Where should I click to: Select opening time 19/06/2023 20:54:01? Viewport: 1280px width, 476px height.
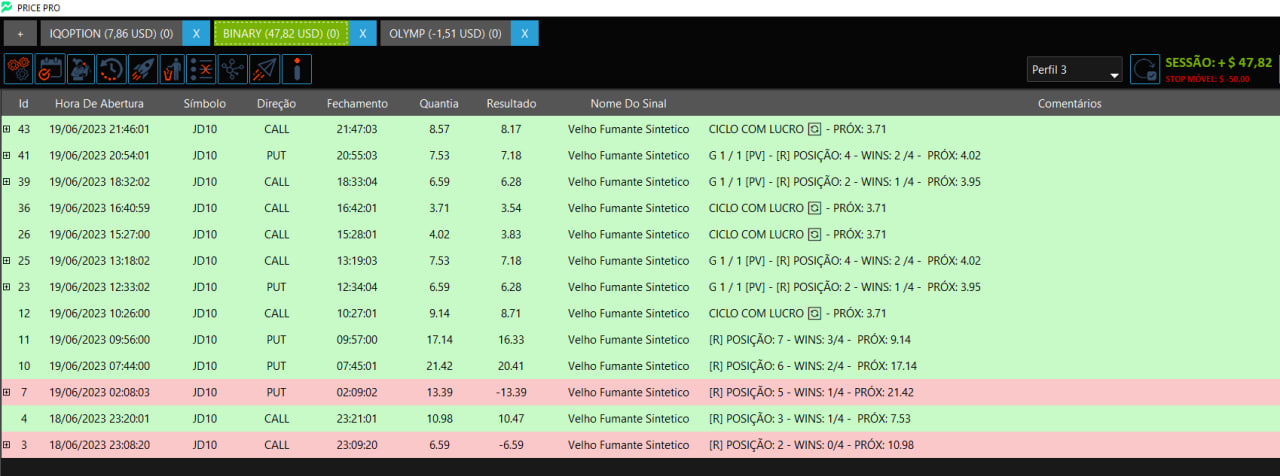pos(99,155)
